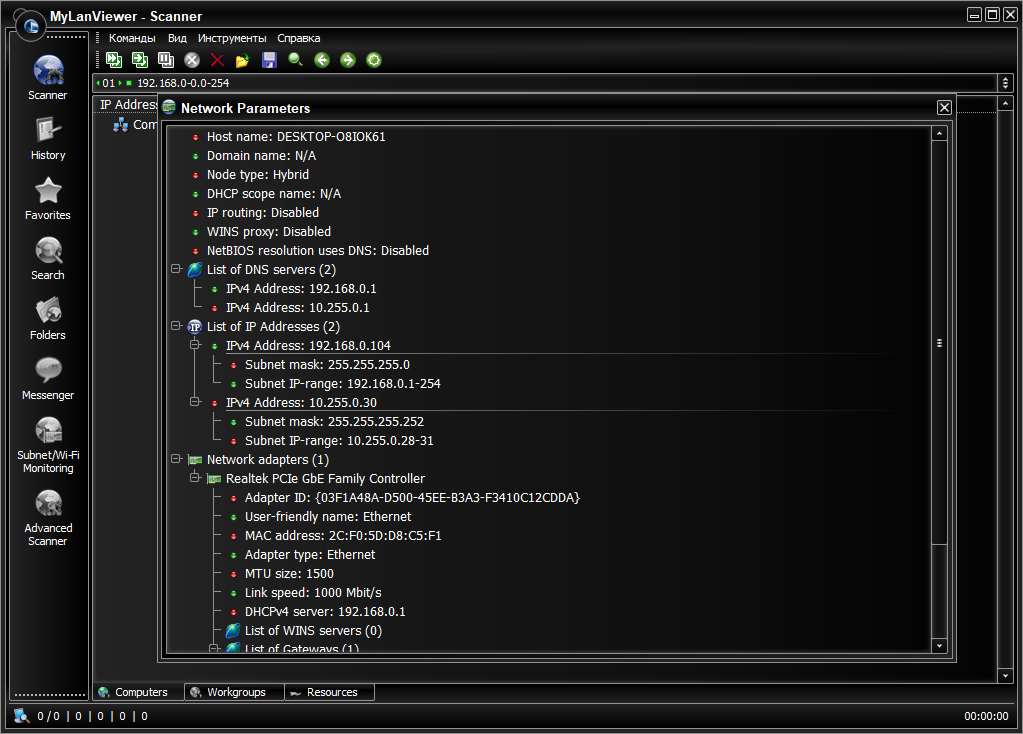Go back with the green left arrow icon
The width and height of the screenshot is (1023, 734).
pos(322,60)
